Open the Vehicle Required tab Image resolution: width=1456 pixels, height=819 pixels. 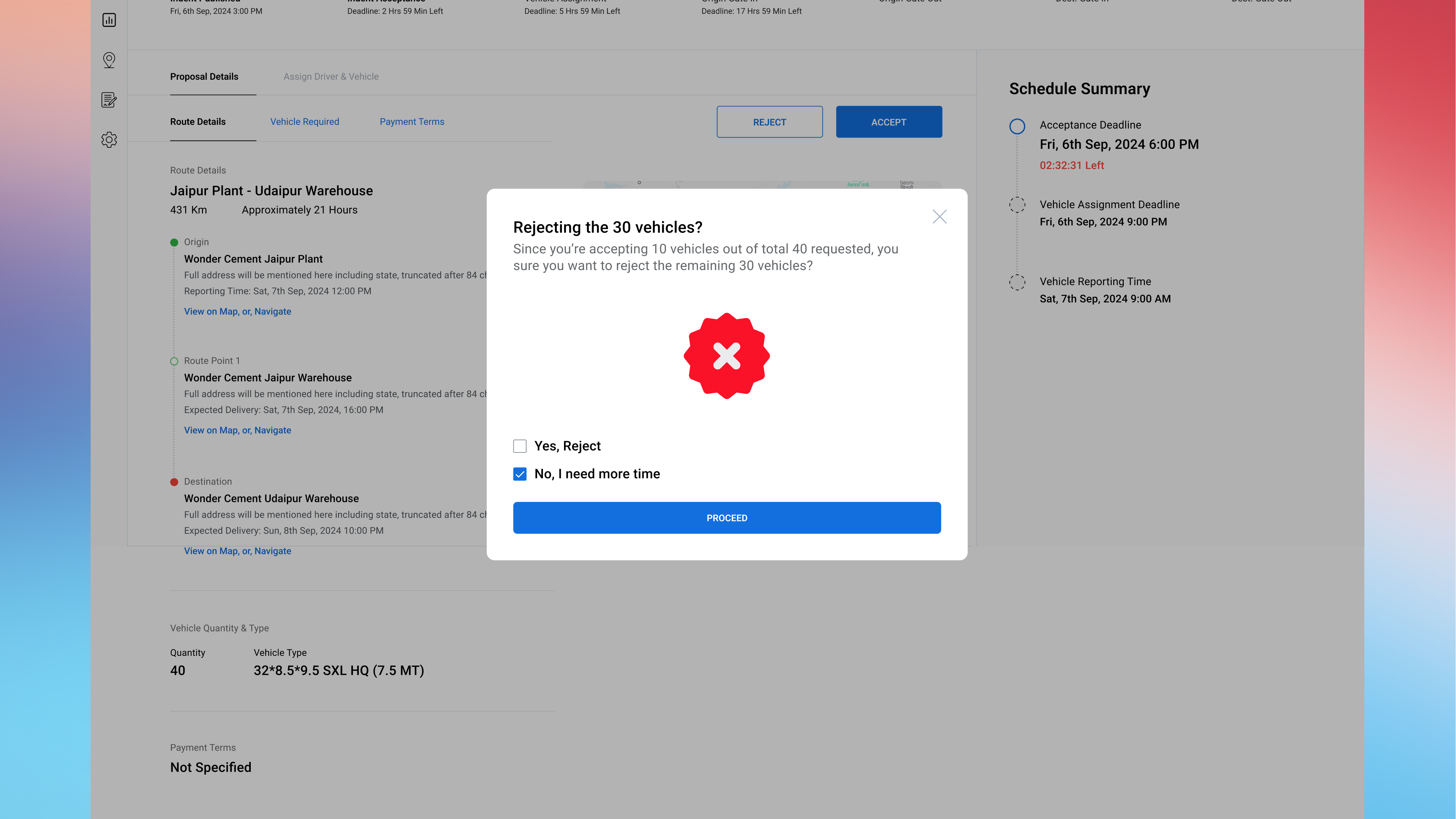(x=305, y=122)
